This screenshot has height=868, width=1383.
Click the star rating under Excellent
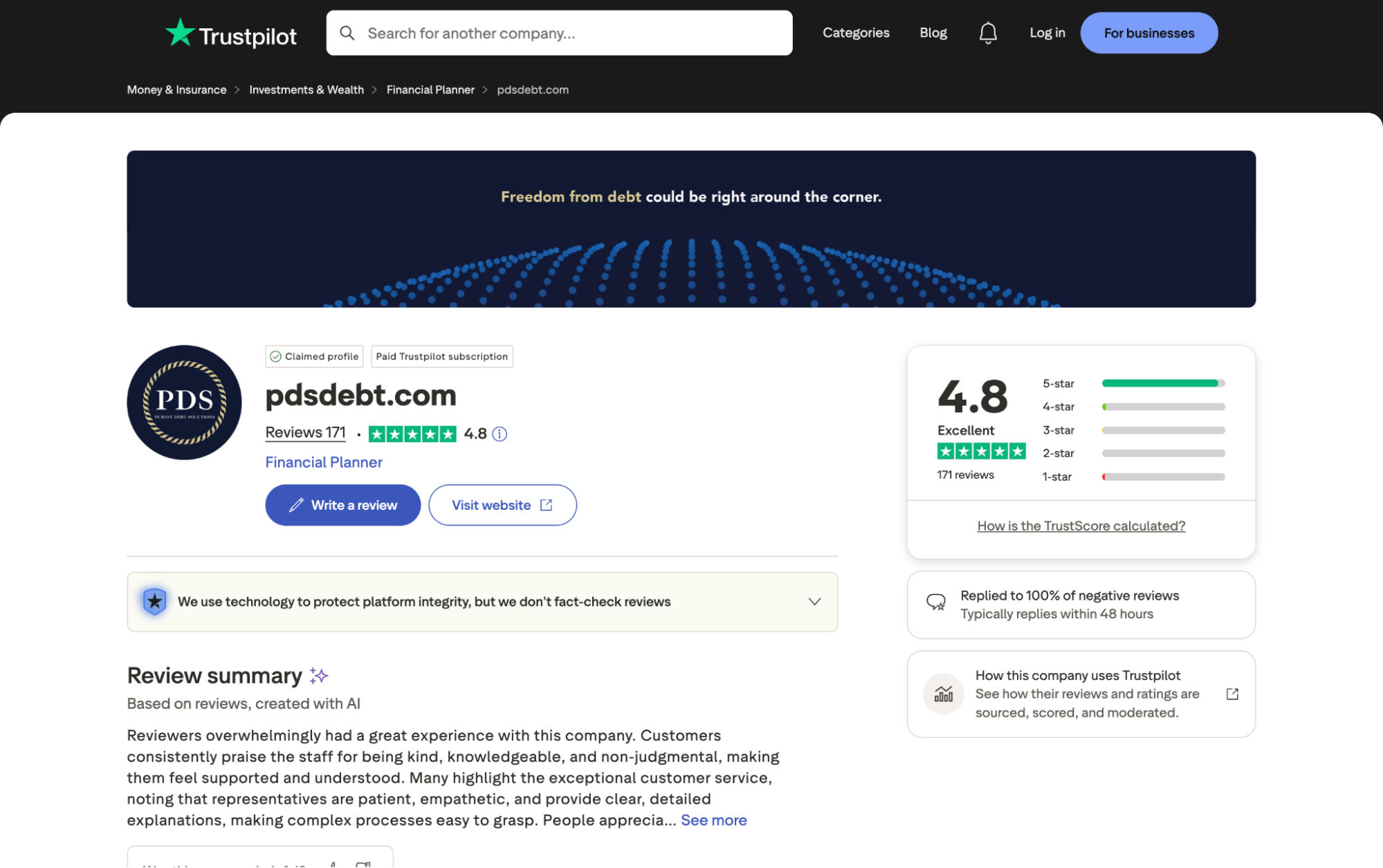[x=981, y=452]
